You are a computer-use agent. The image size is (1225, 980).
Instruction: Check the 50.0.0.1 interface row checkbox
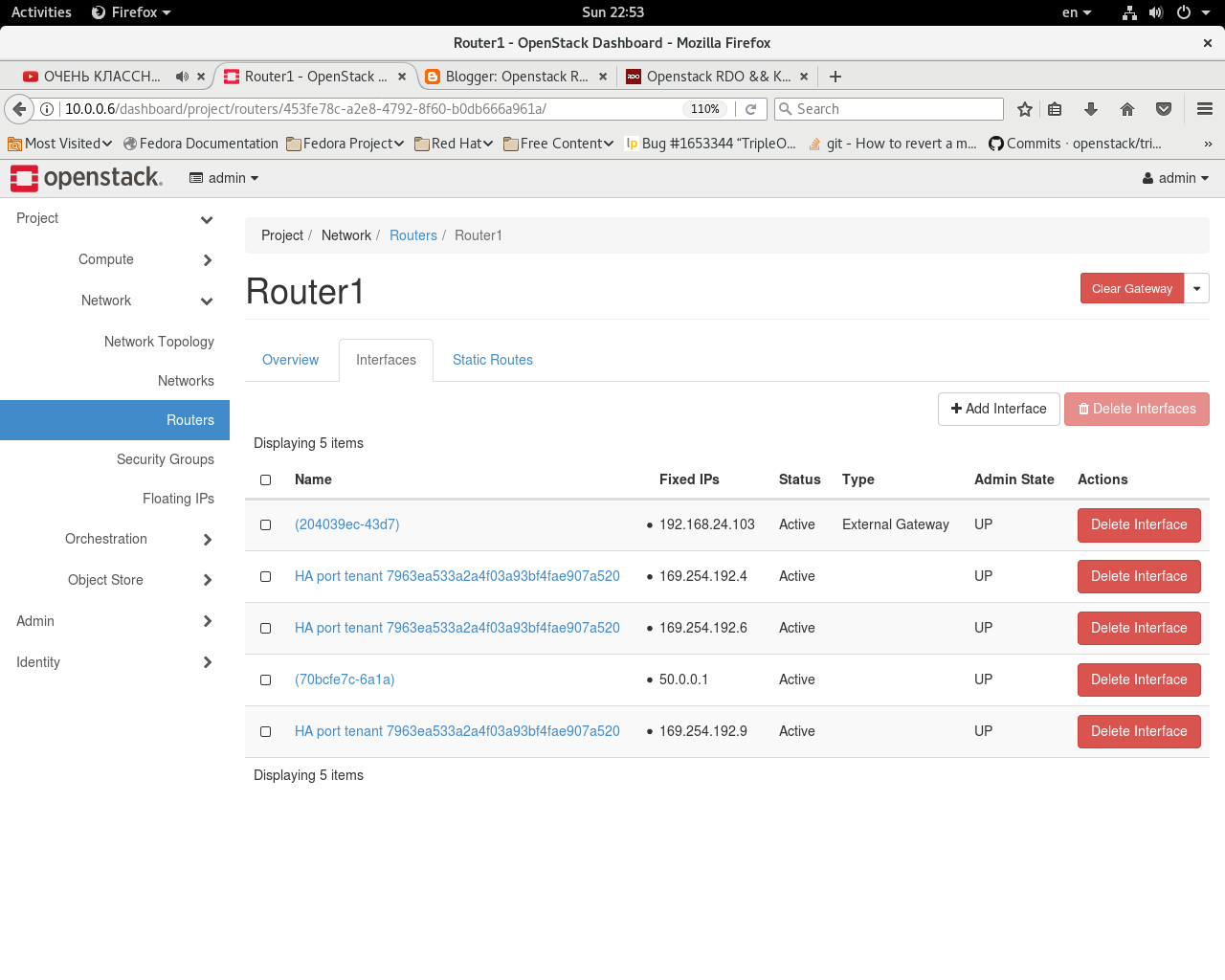pos(265,679)
